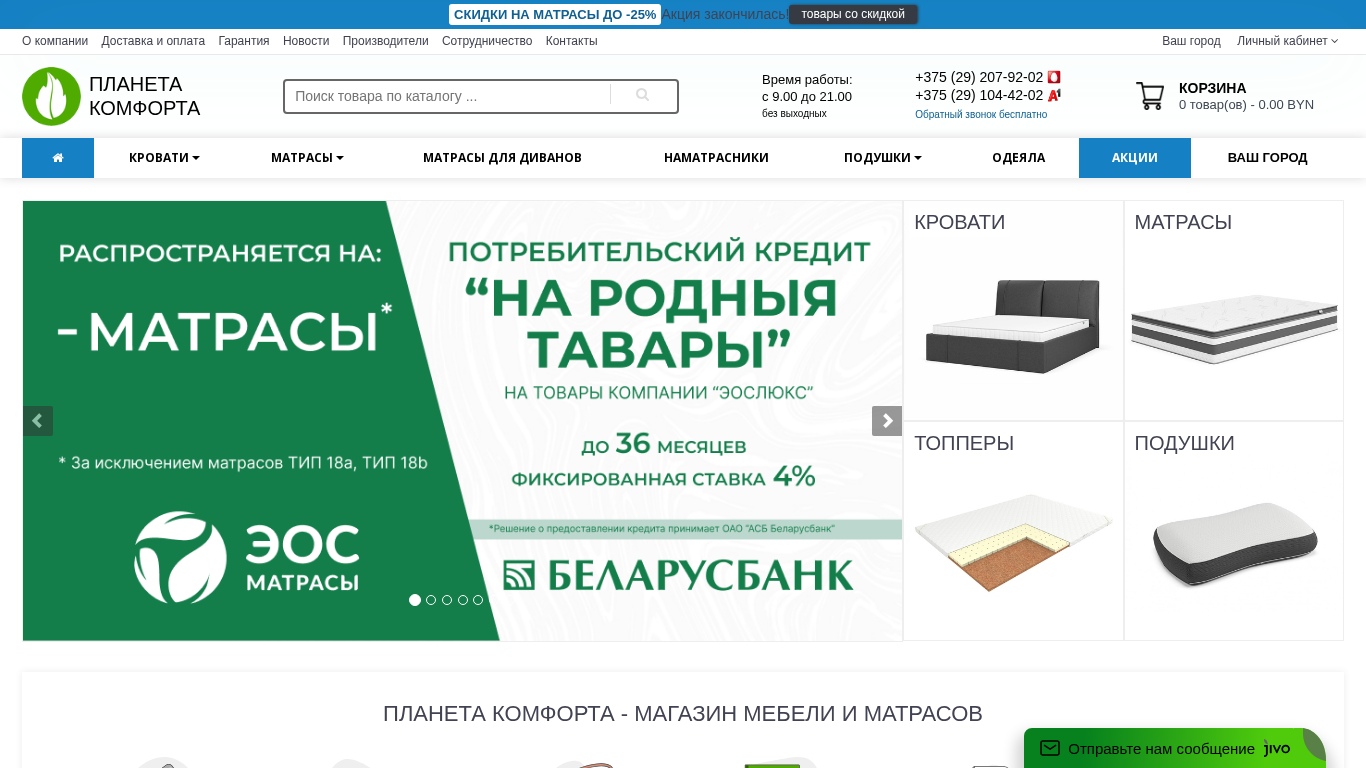This screenshot has width=1366, height=768.
Task: Open the Ваш город menu item
Action: (1267, 158)
